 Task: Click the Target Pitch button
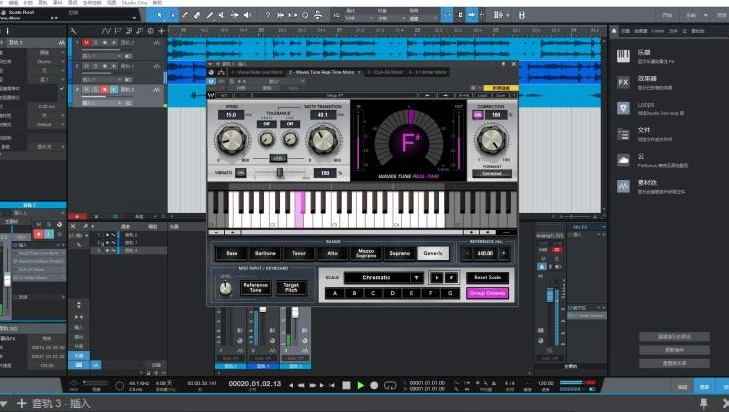[291, 287]
